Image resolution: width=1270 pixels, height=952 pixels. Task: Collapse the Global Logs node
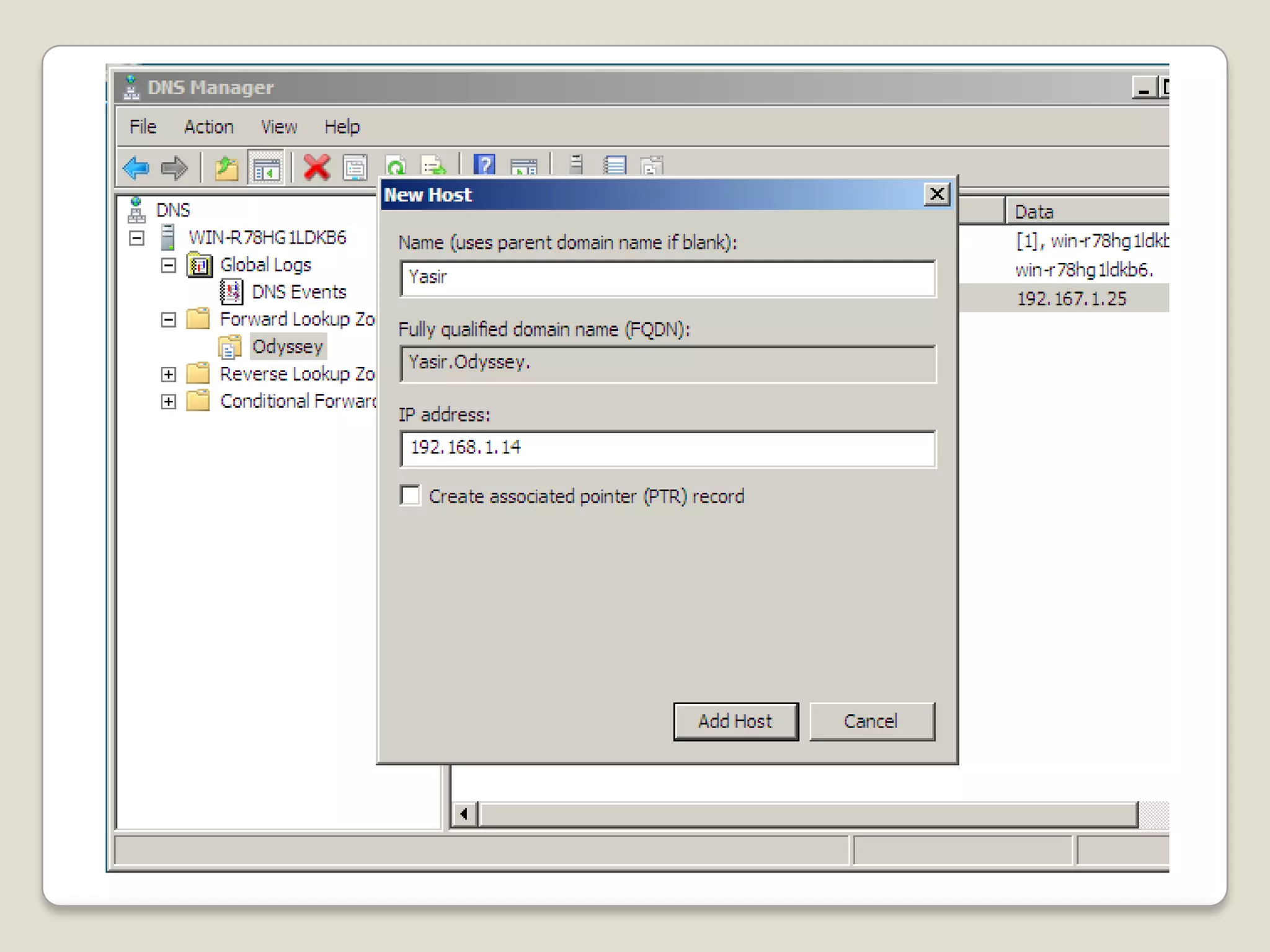coord(168,265)
